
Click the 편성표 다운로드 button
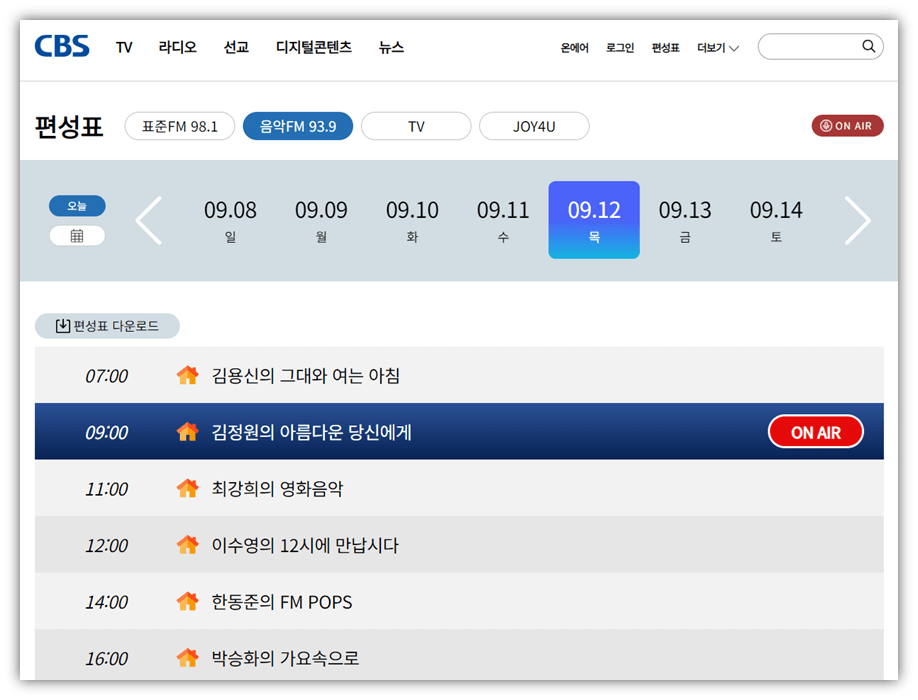coord(107,326)
